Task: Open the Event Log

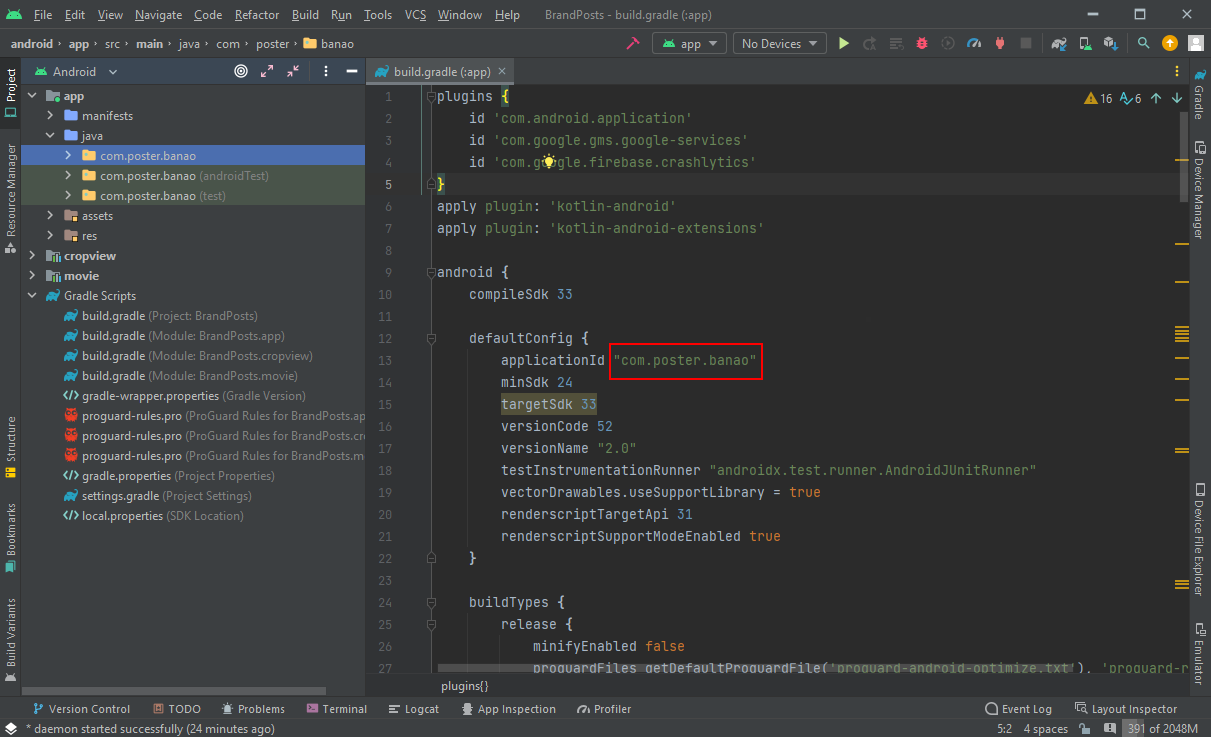Action: tap(1018, 709)
